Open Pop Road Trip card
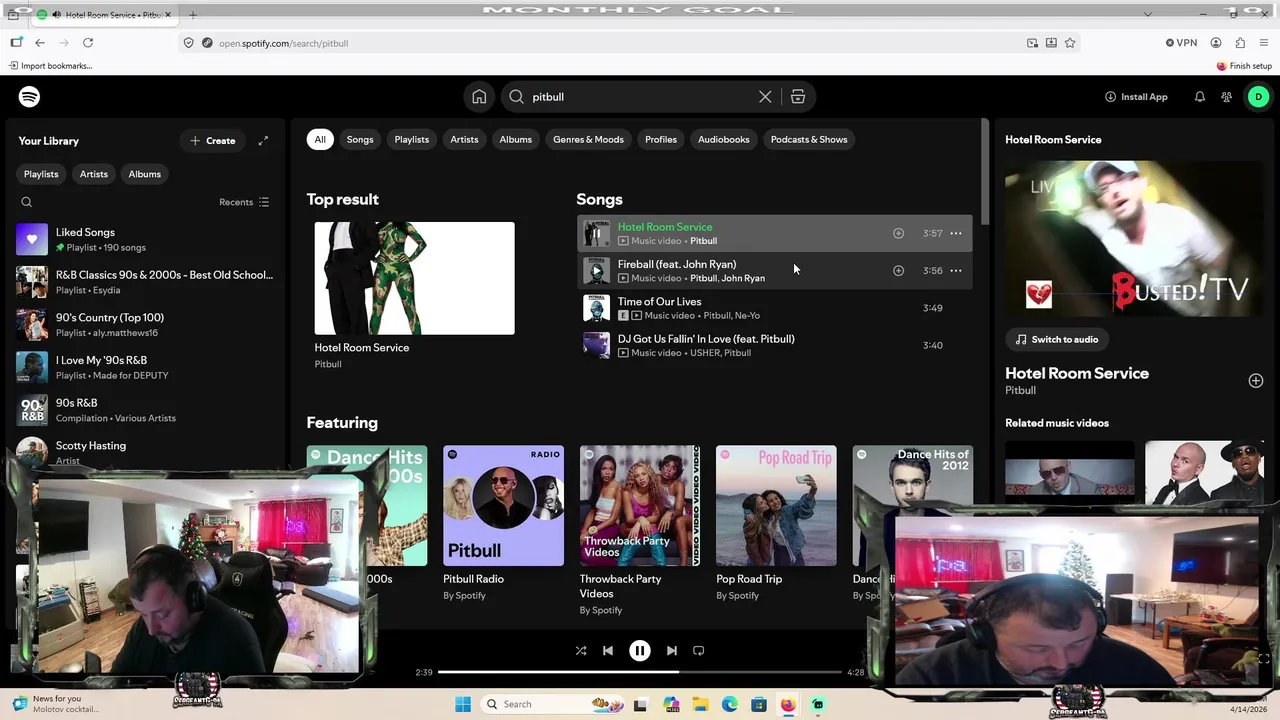Screen dimensions: 1280x720 coord(776,523)
